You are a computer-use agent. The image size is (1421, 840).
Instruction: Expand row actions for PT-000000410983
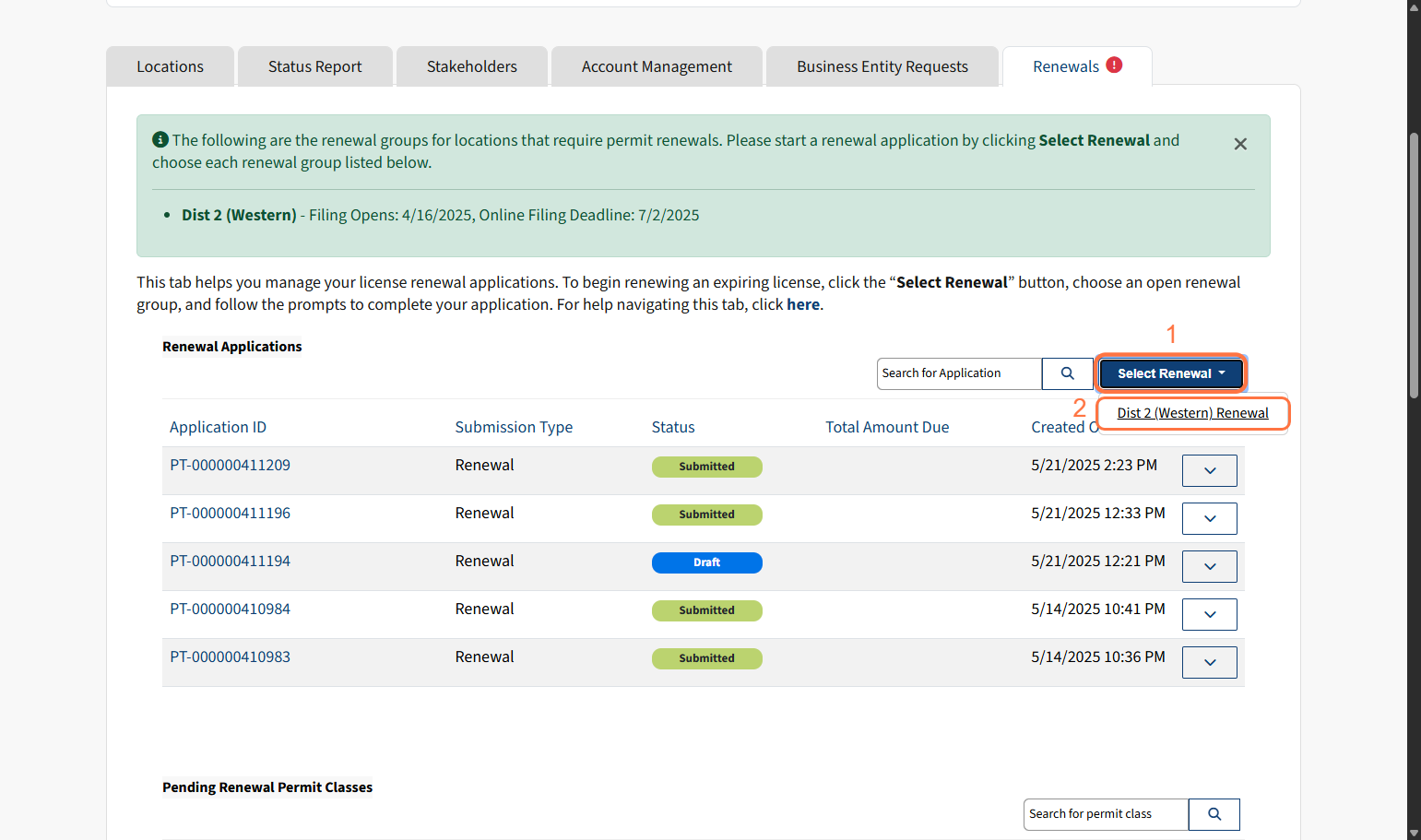(1210, 662)
